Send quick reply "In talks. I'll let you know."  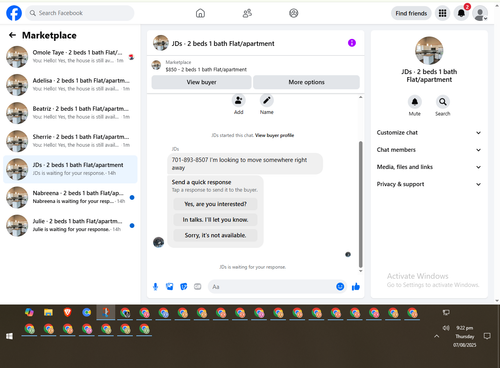215,220
